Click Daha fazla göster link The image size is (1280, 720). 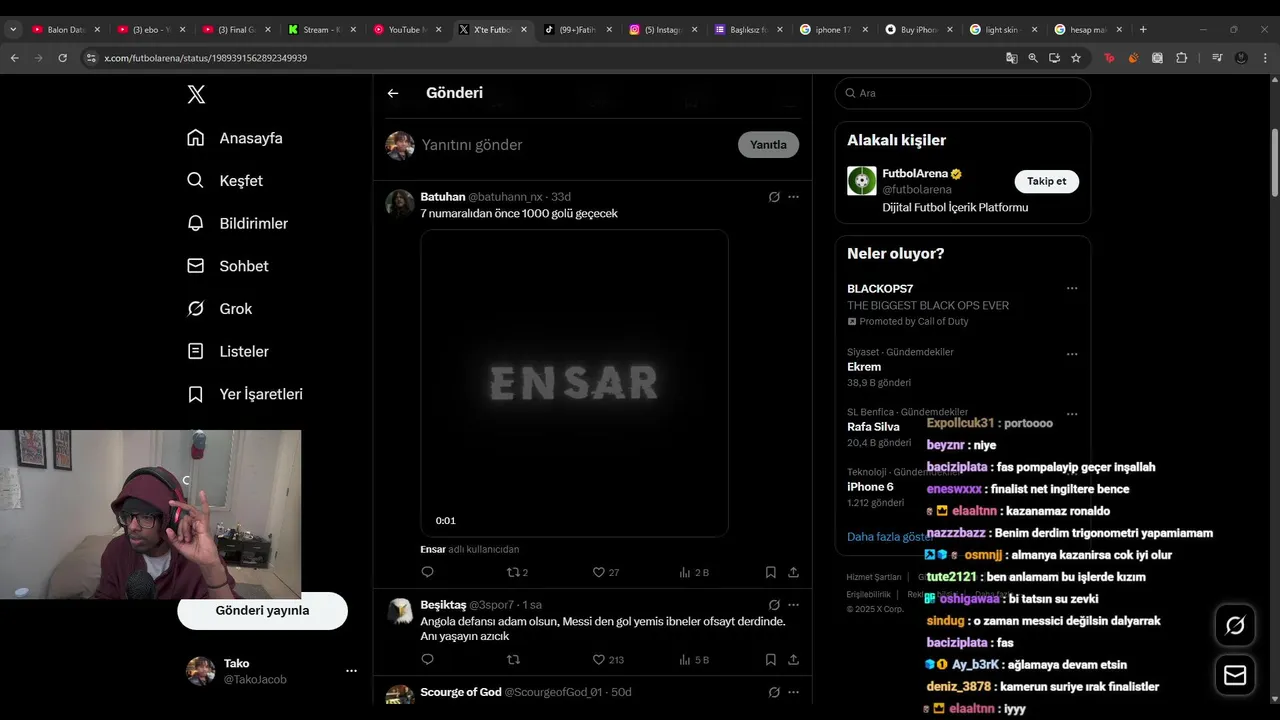(889, 537)
